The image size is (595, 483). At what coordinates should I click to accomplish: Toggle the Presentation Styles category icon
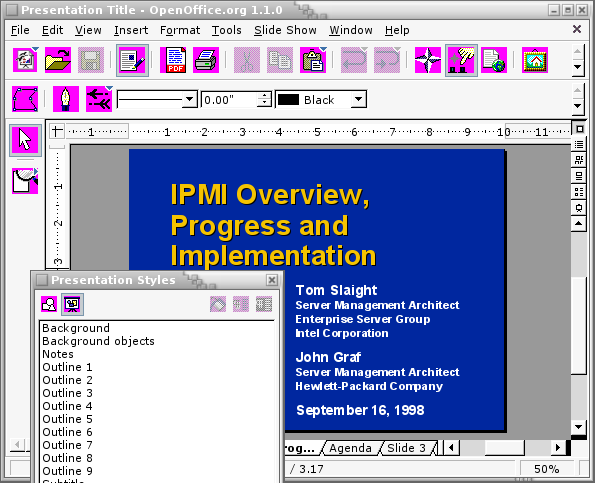click(x=72, y=304)
